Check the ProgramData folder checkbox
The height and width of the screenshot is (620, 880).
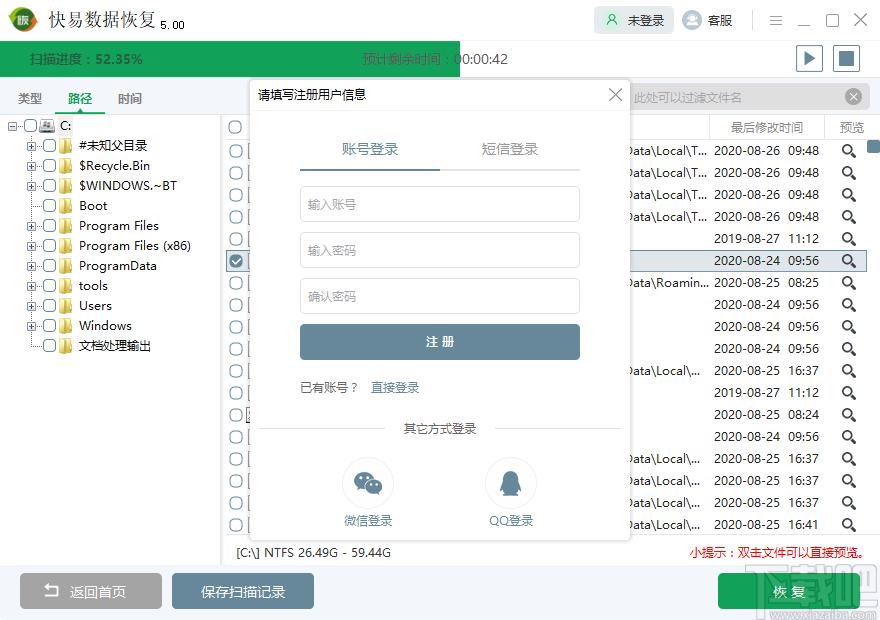(49, 266)
